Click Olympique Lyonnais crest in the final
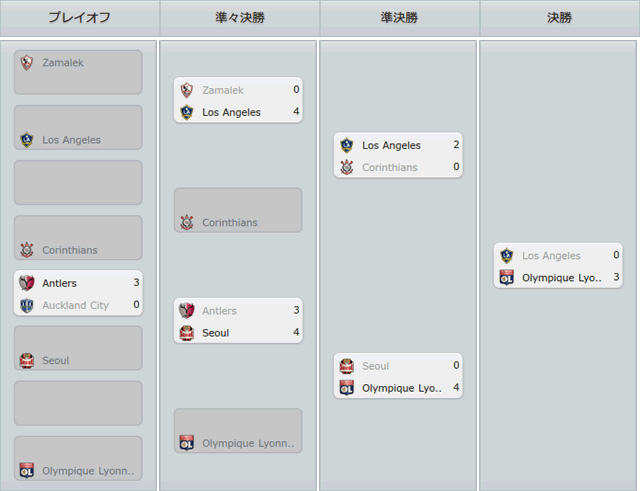Screen dimensions: 640x491 point(507,278)
